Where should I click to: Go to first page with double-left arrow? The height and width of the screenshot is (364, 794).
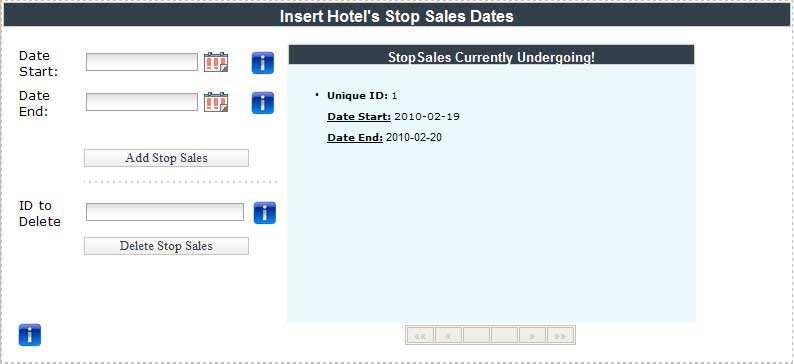click(420, 336)
